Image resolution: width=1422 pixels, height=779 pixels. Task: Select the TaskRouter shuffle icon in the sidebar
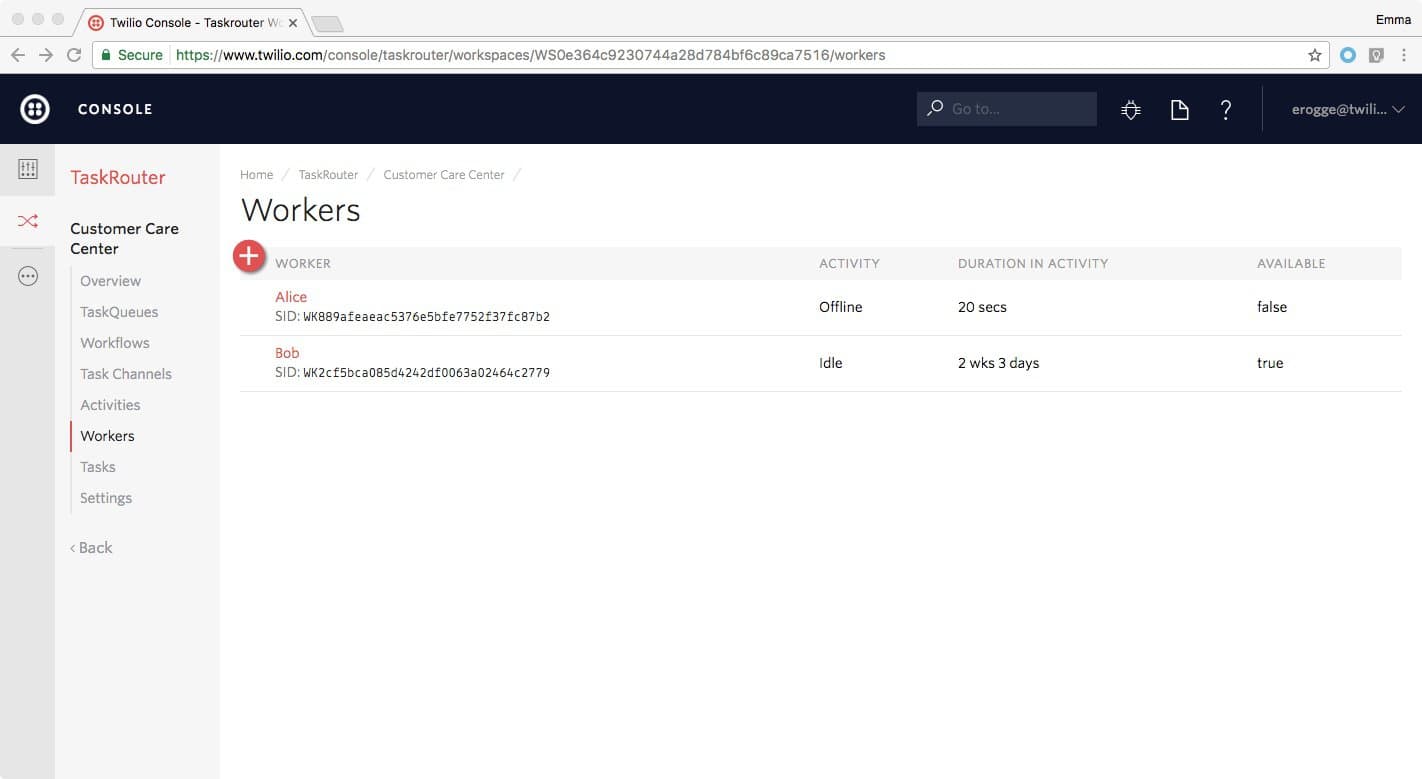28,221
